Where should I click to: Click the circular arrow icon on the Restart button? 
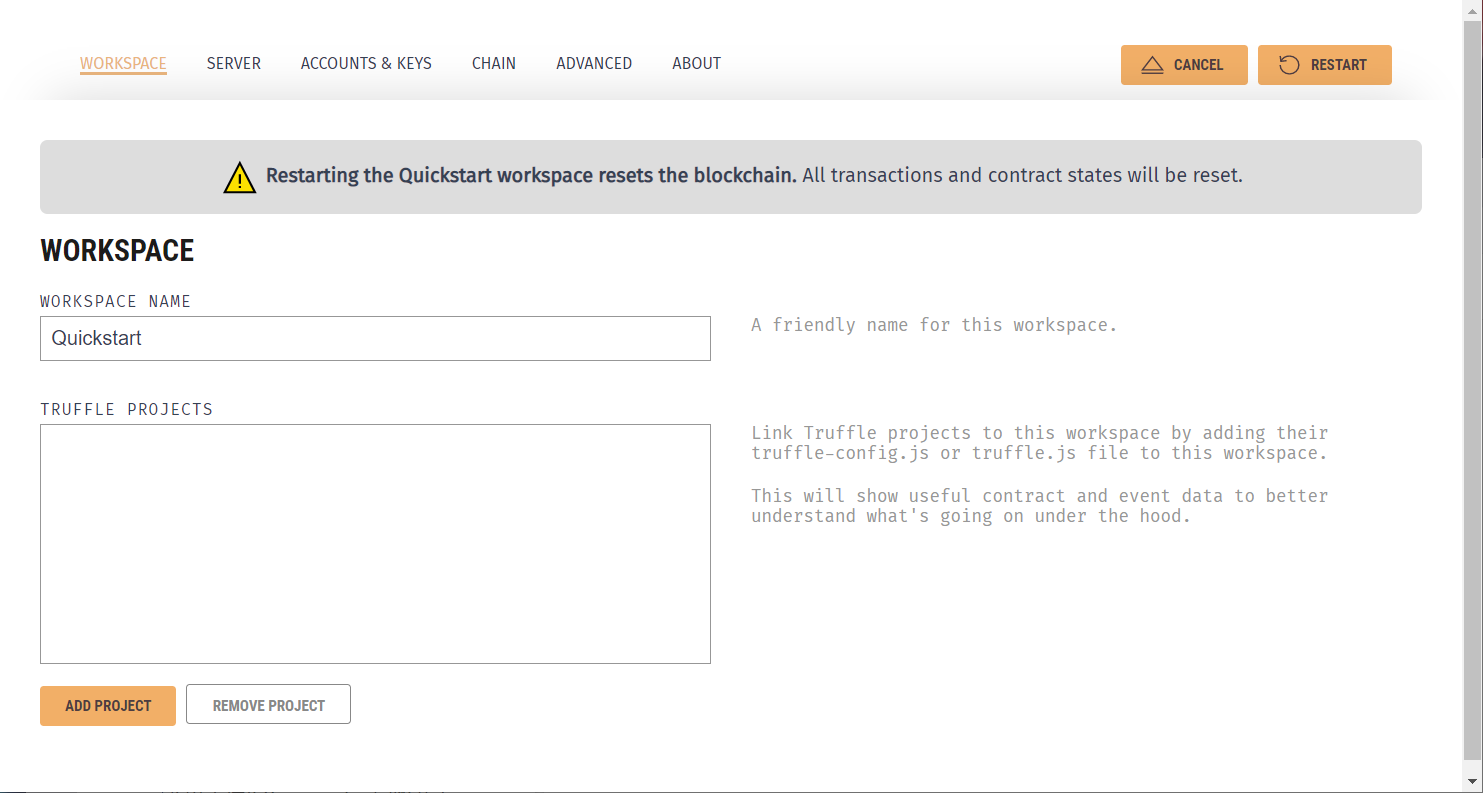pyautogui.click(x=1289, y=65)
